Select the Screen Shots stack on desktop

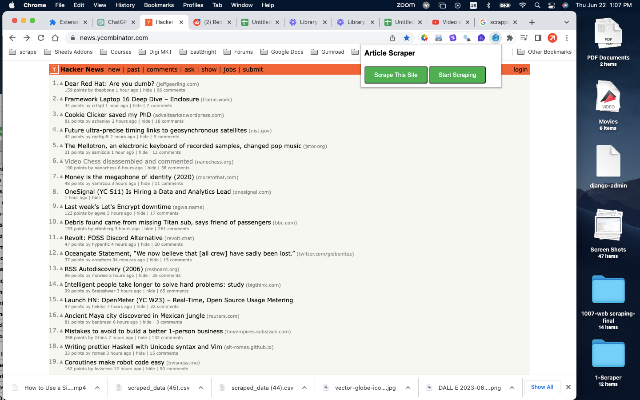pos(608,233)
